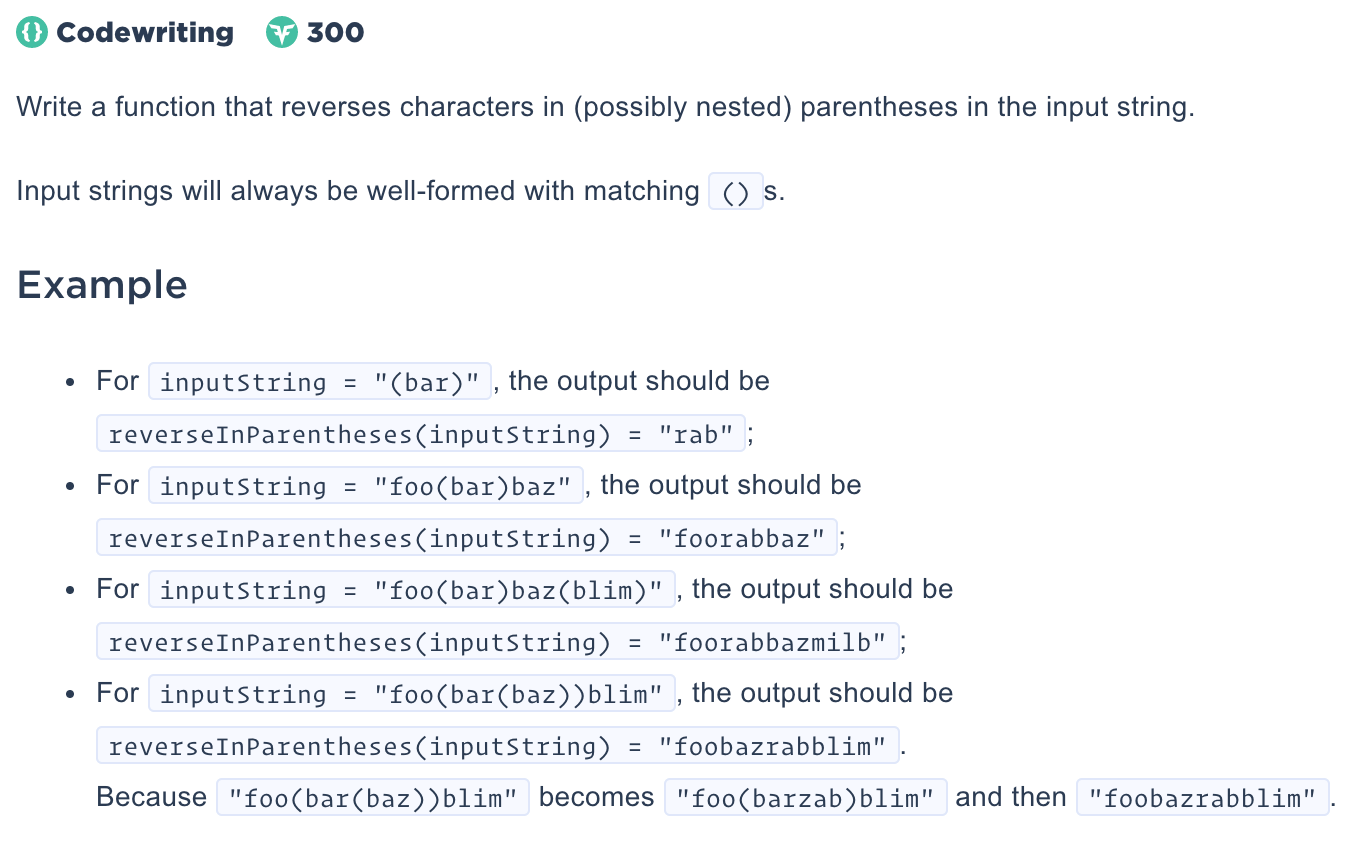Click the Codewriting heading label
The height and width of the screenshot is (850, 1368).
[145, 33]
